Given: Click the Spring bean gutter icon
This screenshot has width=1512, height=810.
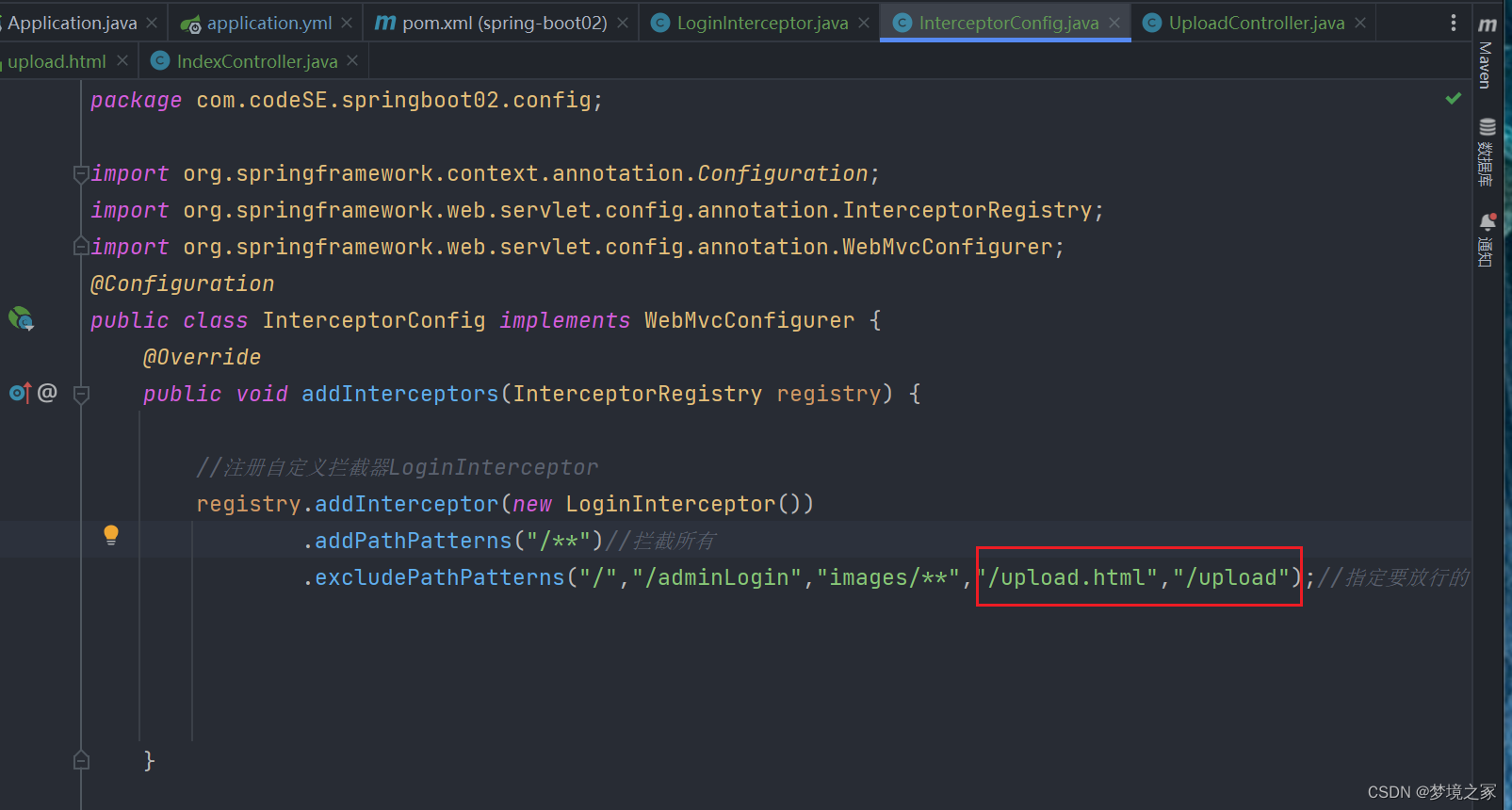Looking at the screenshot, I should pos(21,319).
